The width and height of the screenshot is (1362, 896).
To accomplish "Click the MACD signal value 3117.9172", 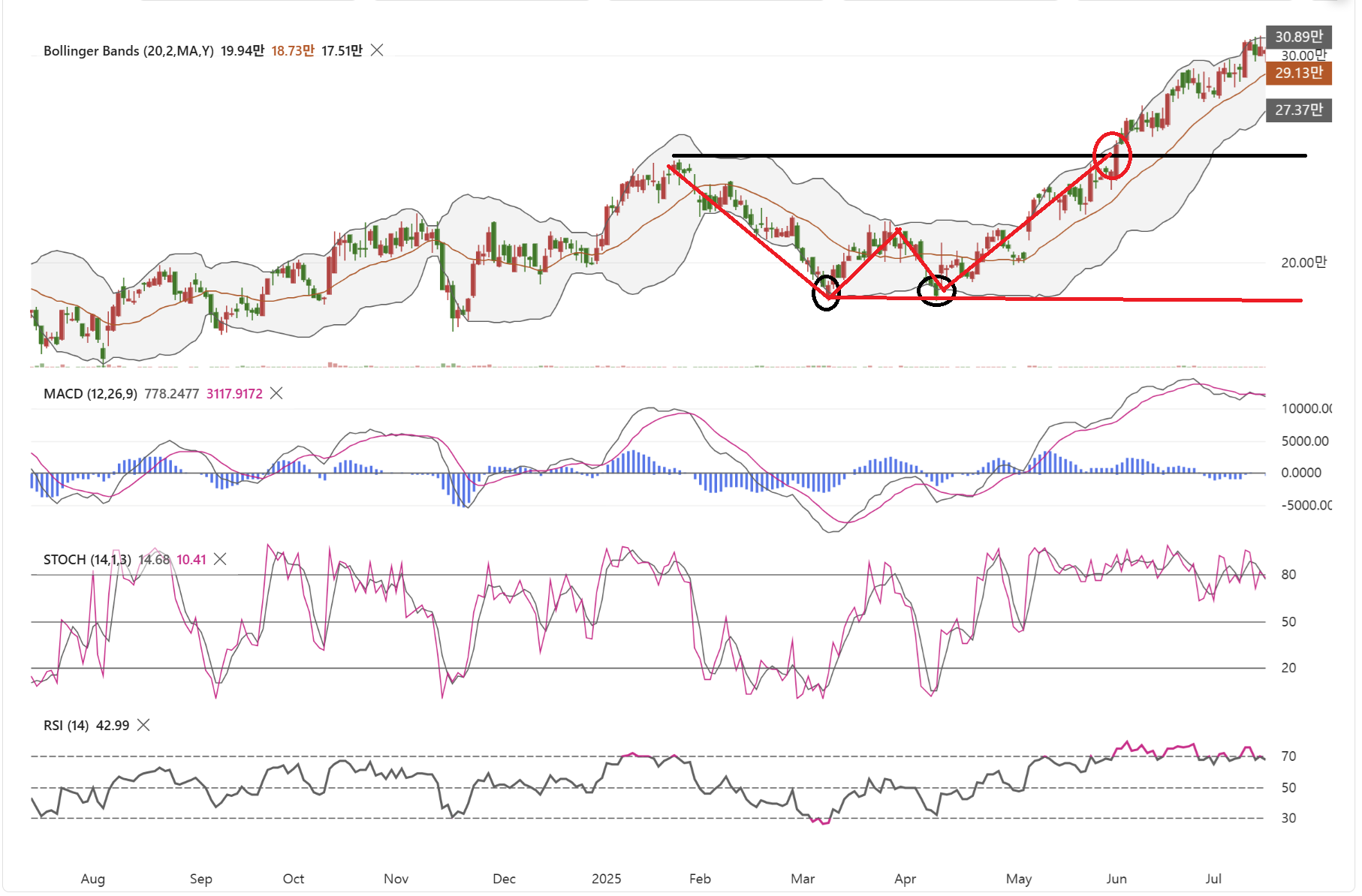I will coord(234,393).
